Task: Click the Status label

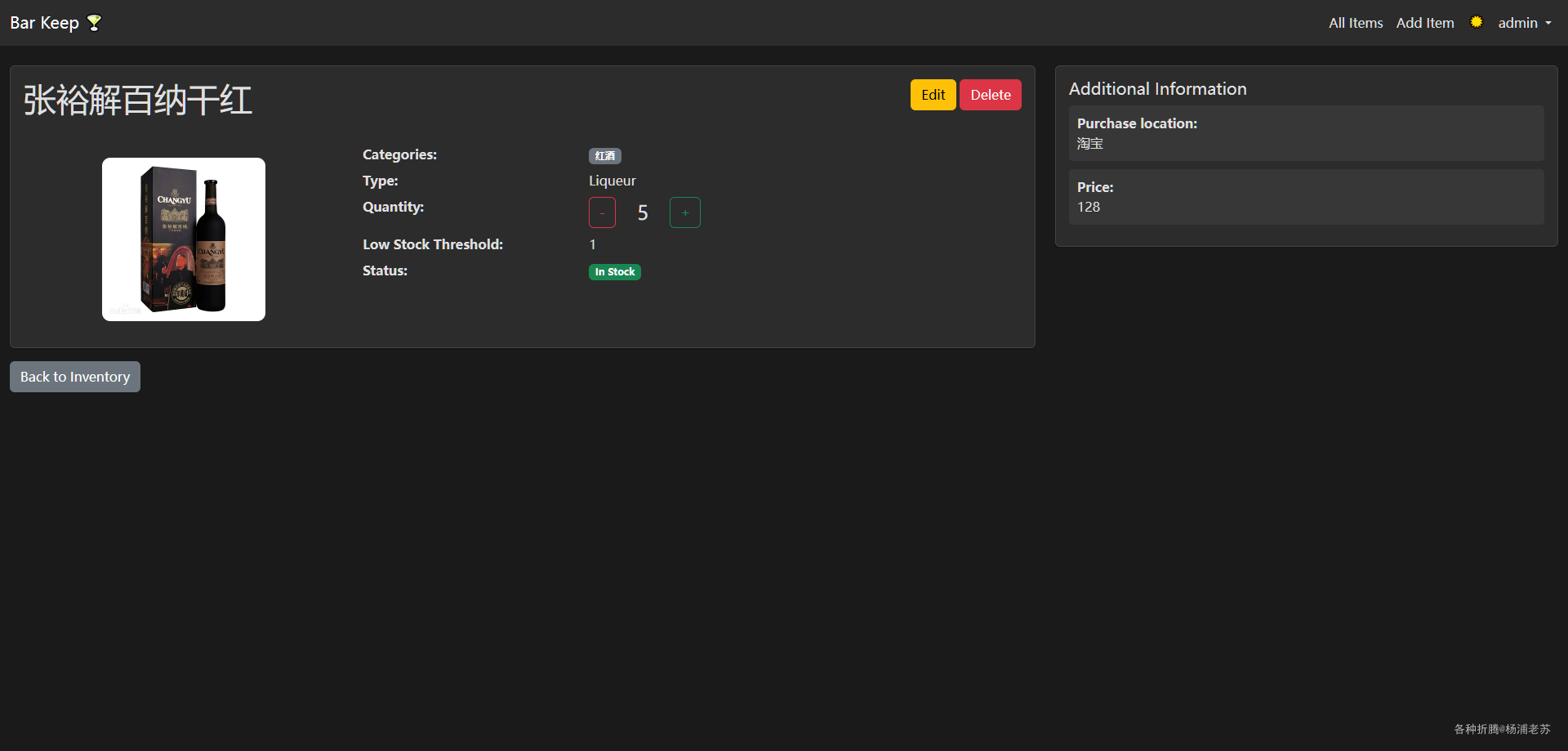Action: (x=385, y=270)
